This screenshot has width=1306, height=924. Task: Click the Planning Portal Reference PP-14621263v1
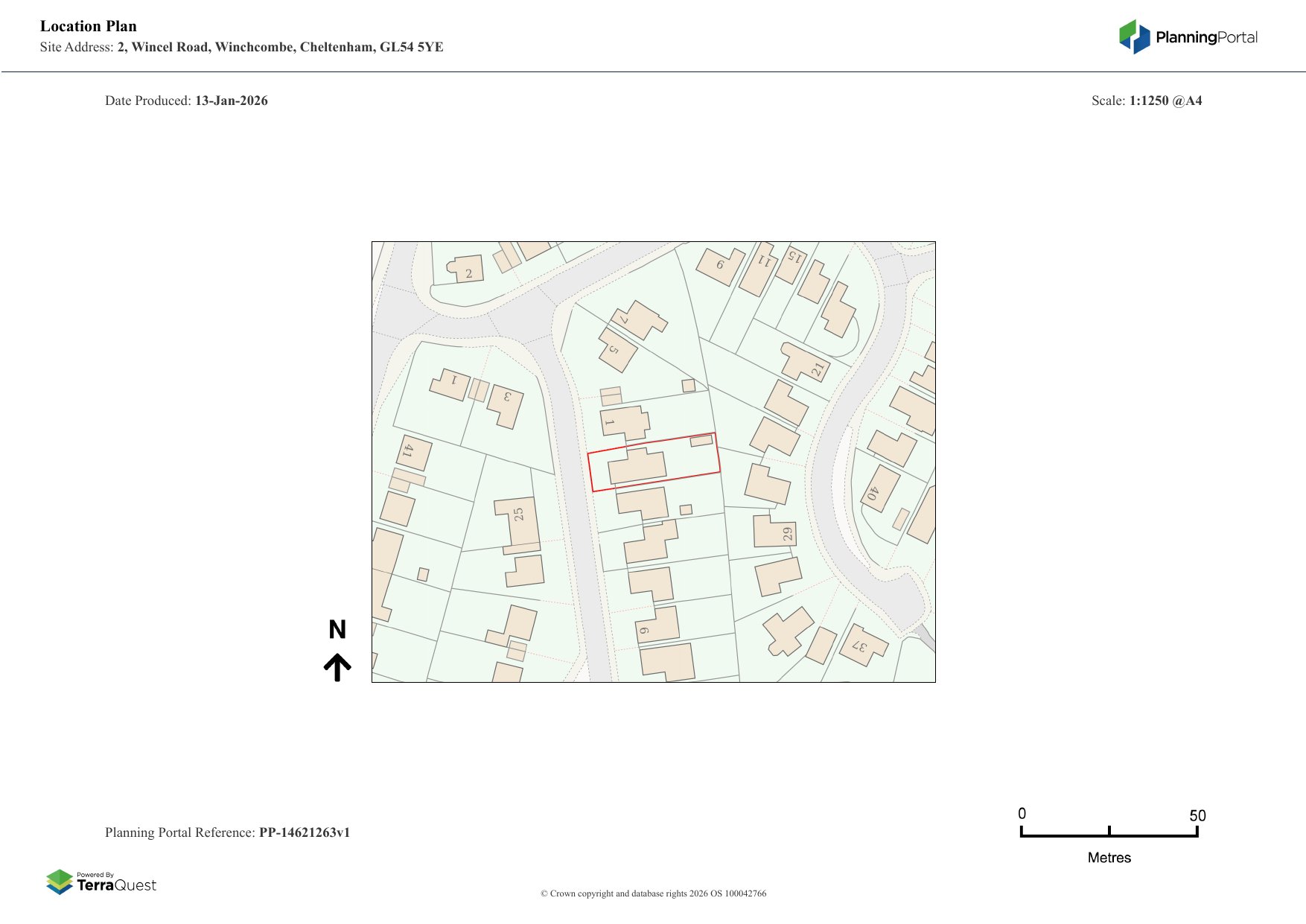[228, 833]
